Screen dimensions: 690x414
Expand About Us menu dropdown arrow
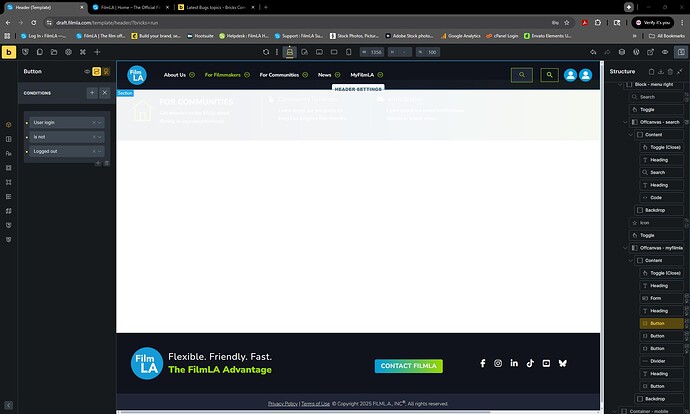pyautogui.click(x=192, y=75)
